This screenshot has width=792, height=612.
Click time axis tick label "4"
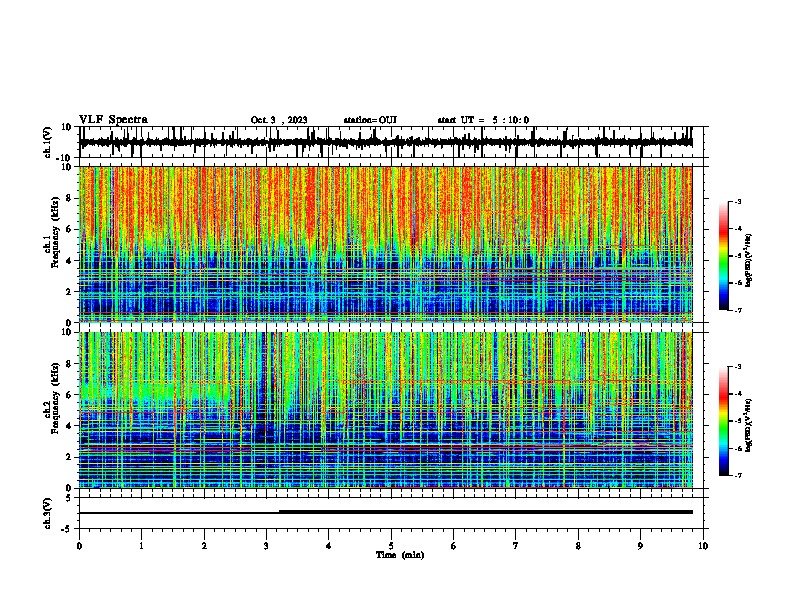coord(329,546)
